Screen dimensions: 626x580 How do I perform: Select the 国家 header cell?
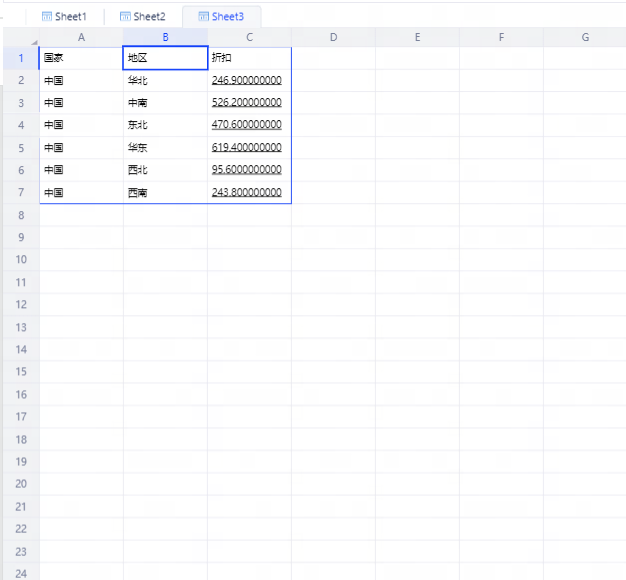[81, 57]
